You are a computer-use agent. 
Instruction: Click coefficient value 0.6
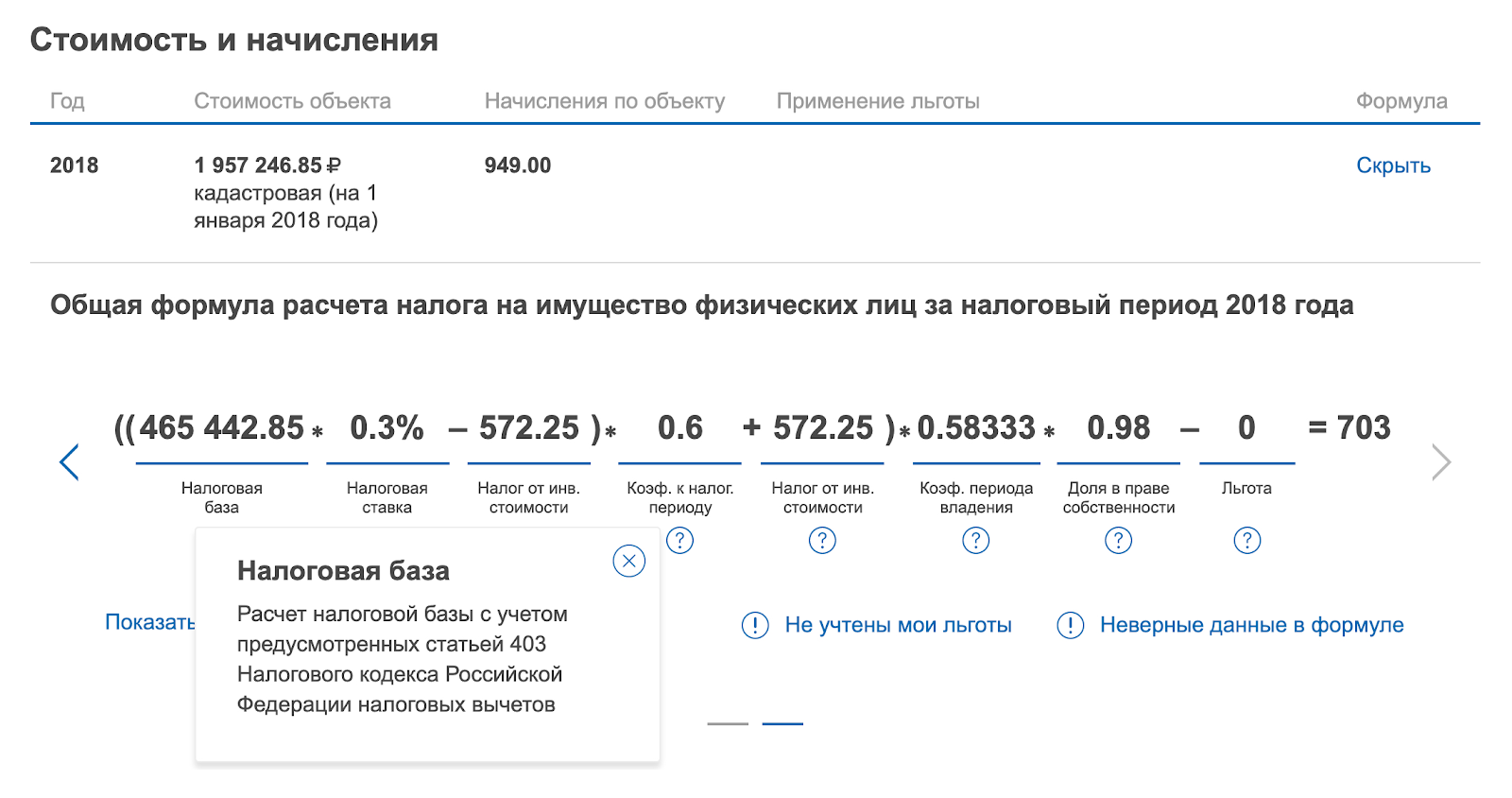click(680, 427)
